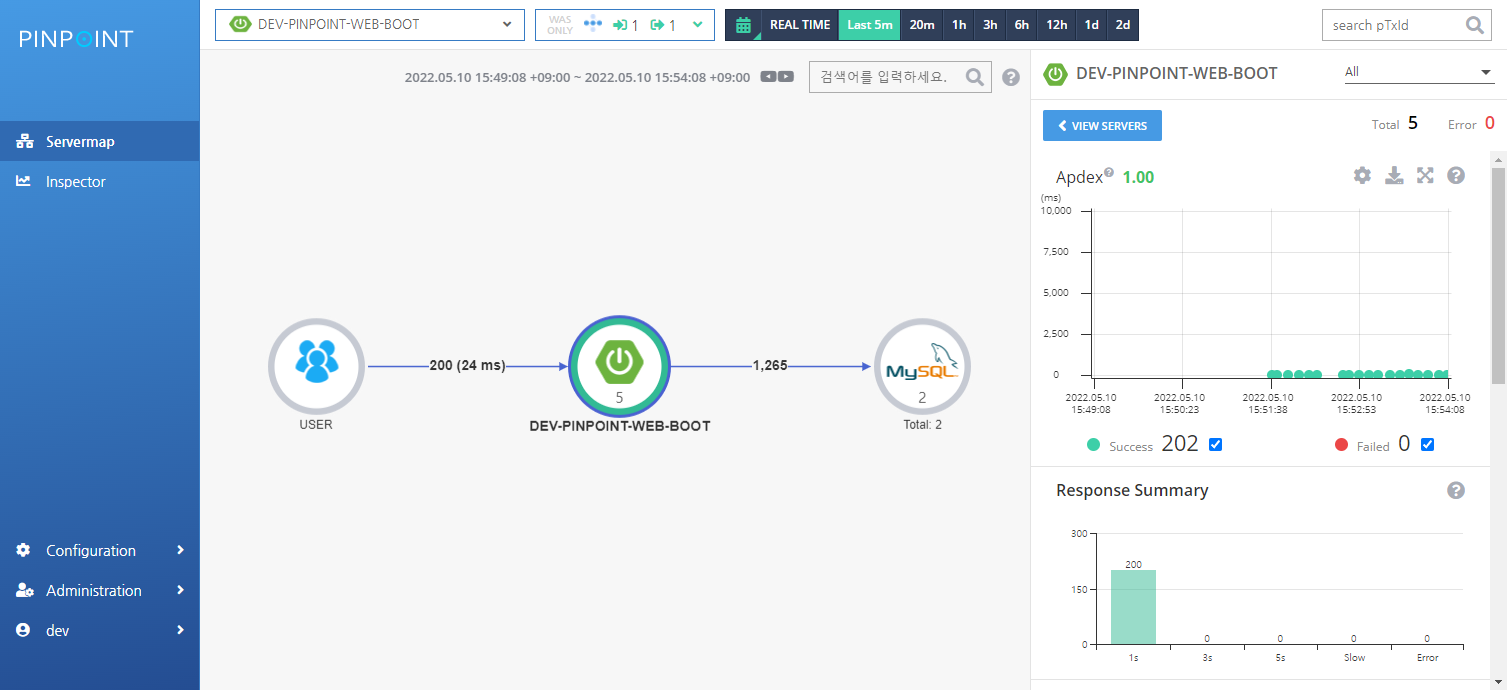The width and height of the screenshot is (1507, 690).
Task: Open the DEV-PINPOINT-WEB-BOOT application dropdown
Action: click(x=370, y=25)
